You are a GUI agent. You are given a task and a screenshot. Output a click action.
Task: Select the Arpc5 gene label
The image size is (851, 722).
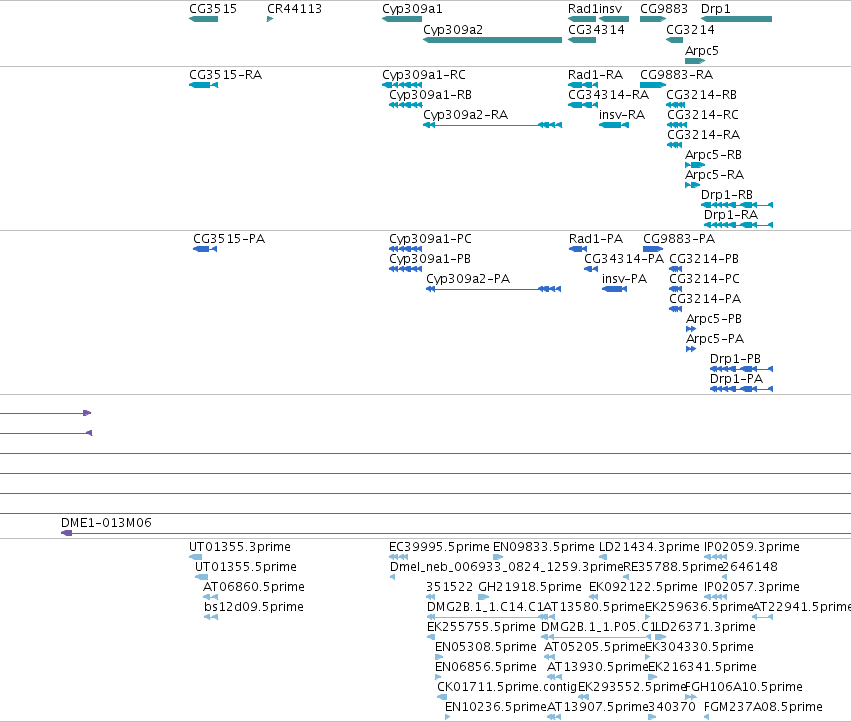click(702, 50)
